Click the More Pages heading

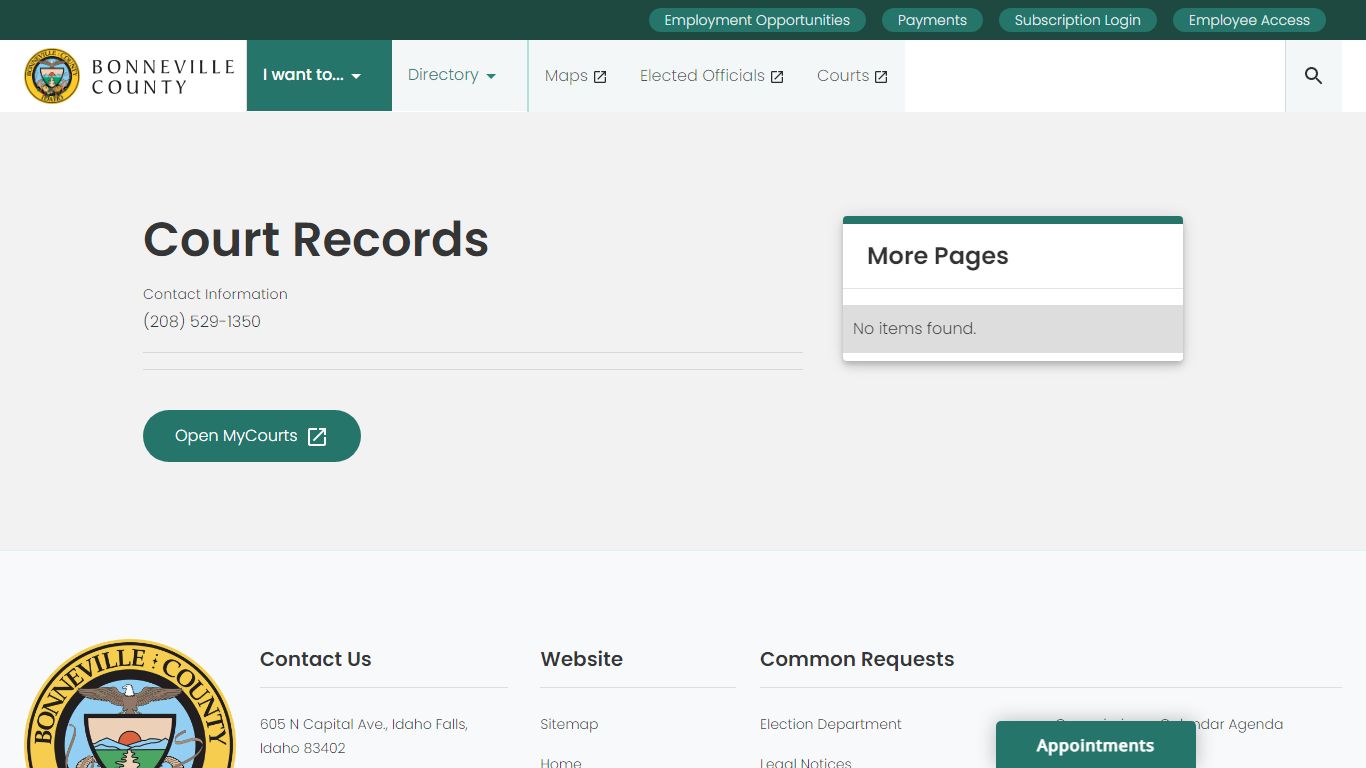938,256
